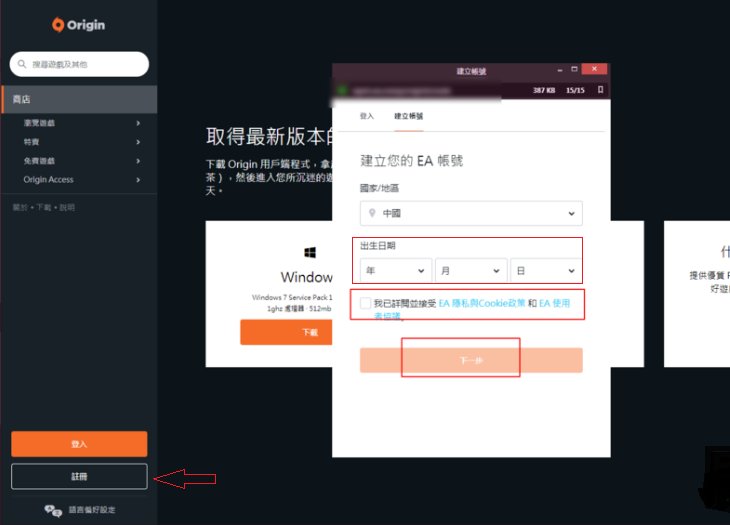Click the pin icon beside 15/15 in overlay bar
This screenshot has height=525, width=730.
601,89
